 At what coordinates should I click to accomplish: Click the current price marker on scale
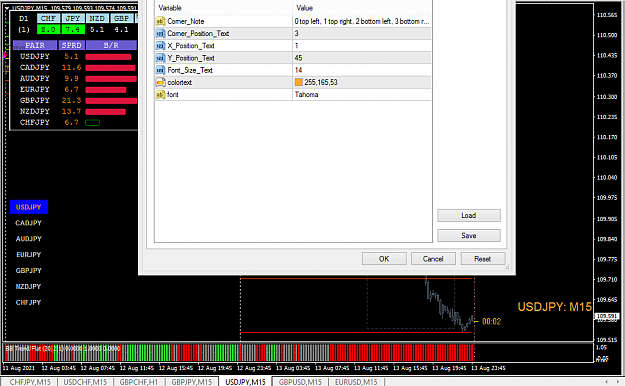click(607, 316)
